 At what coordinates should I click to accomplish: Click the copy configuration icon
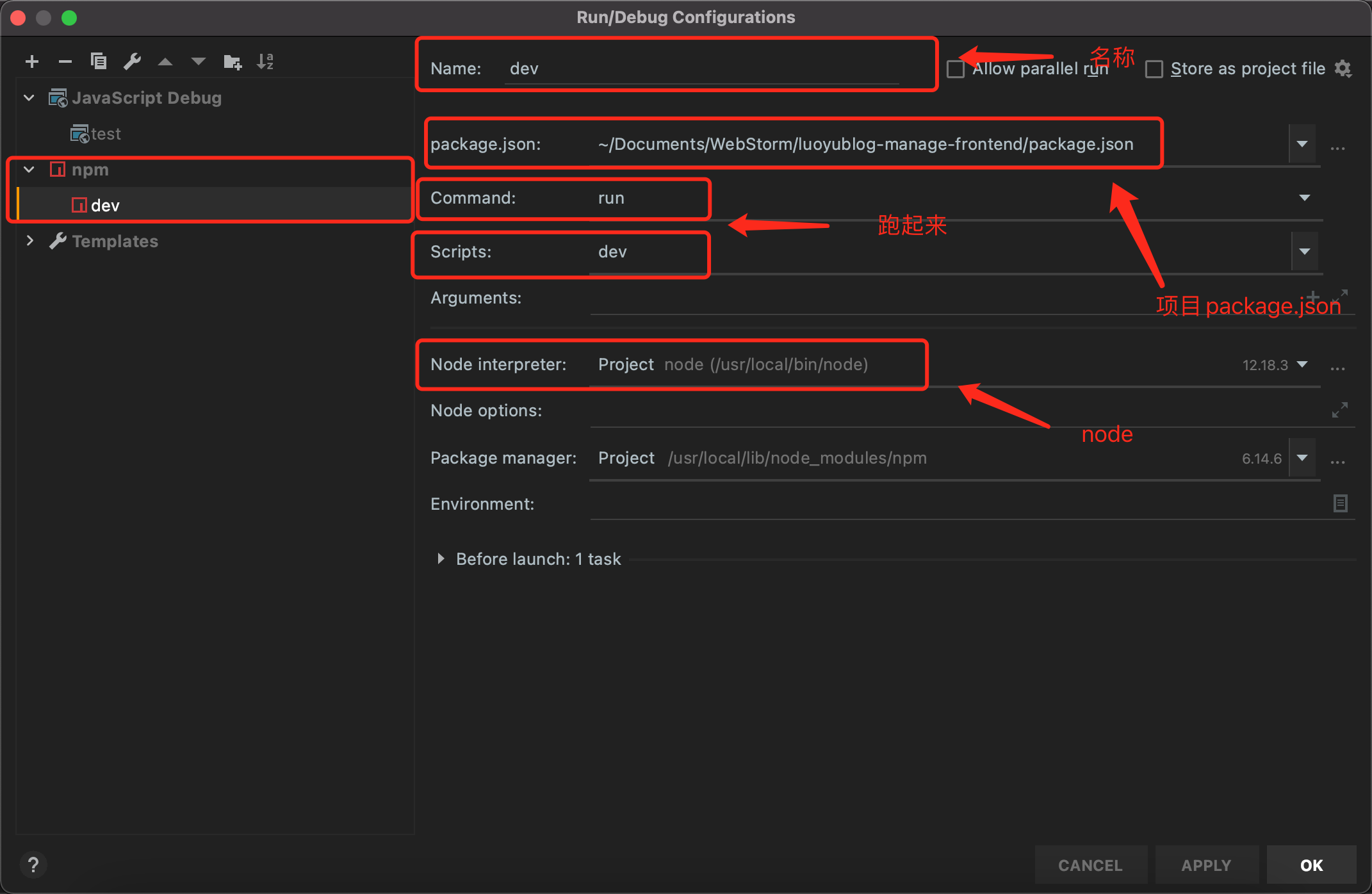[99, 61]
